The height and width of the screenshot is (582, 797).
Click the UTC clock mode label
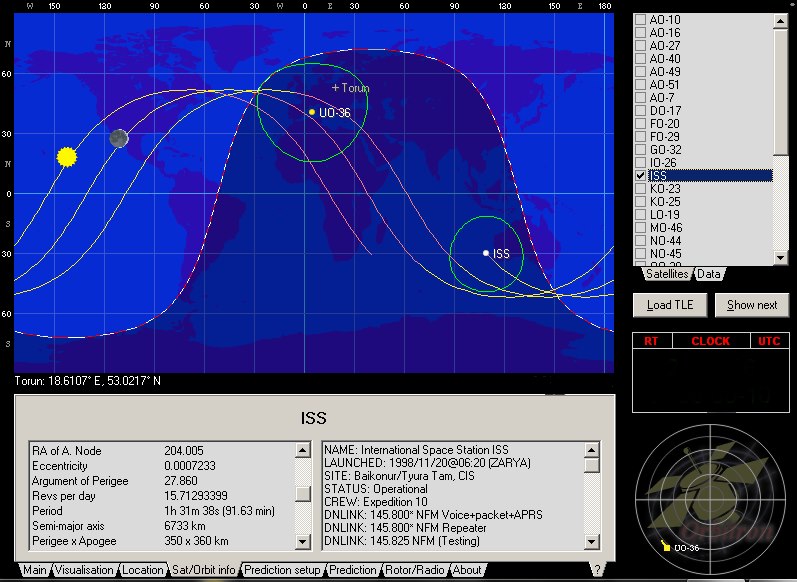point(769,341)
